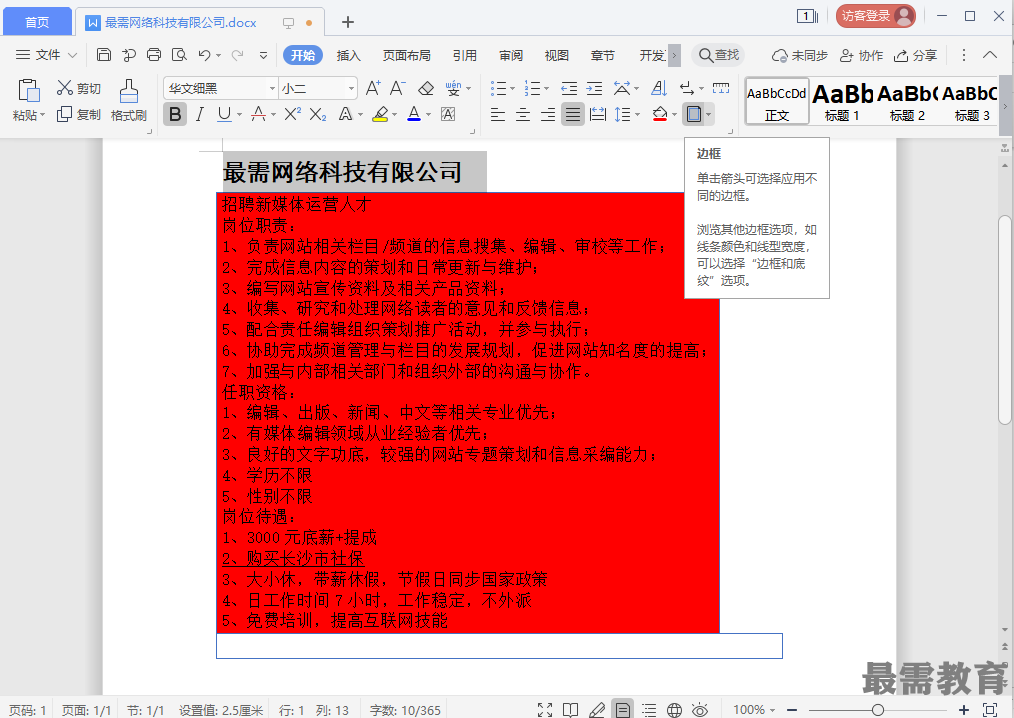Click the vertical document scrollbar
This screenshot has height=718, width=1014.
point(1004,320)
